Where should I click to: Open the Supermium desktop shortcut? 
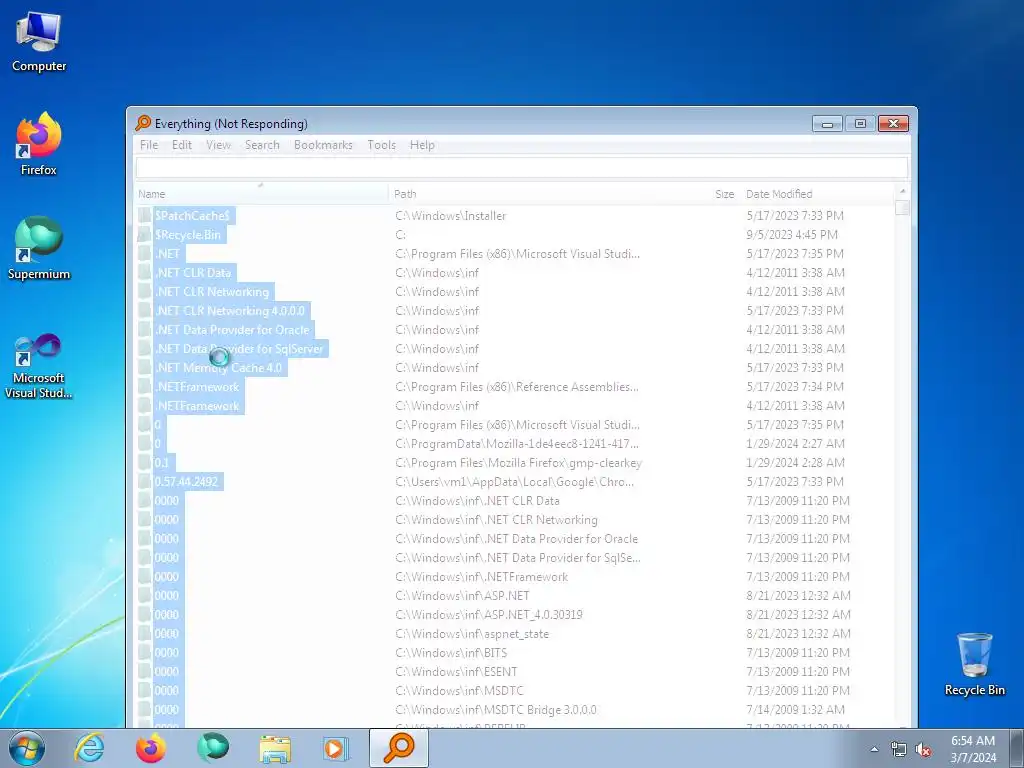(39, 248)
